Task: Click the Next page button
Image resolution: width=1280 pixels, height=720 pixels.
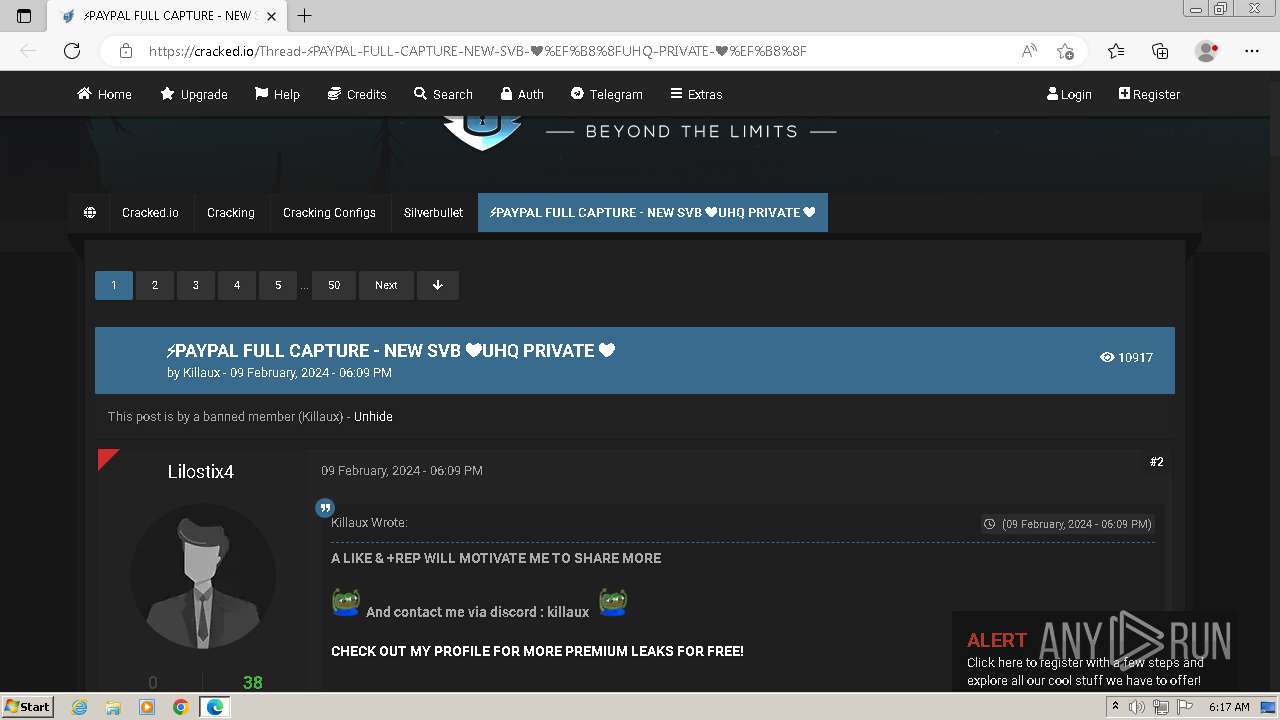Action: coord(386,285)
